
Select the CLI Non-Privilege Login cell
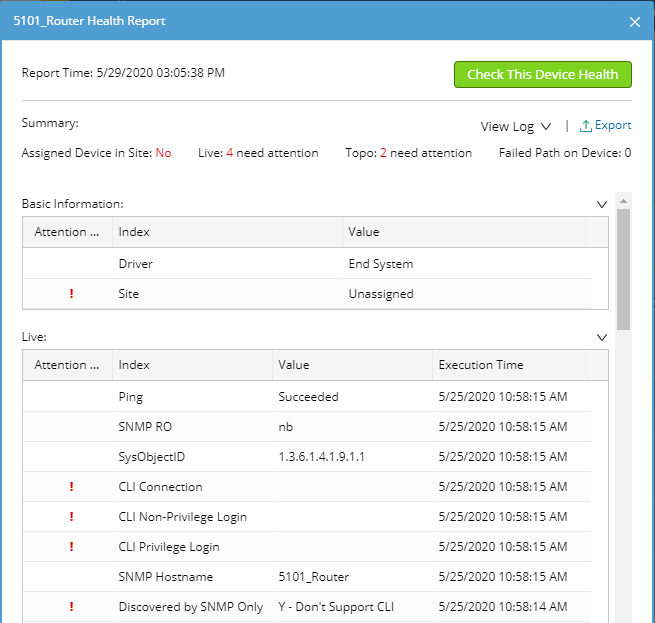click(193, 516)
